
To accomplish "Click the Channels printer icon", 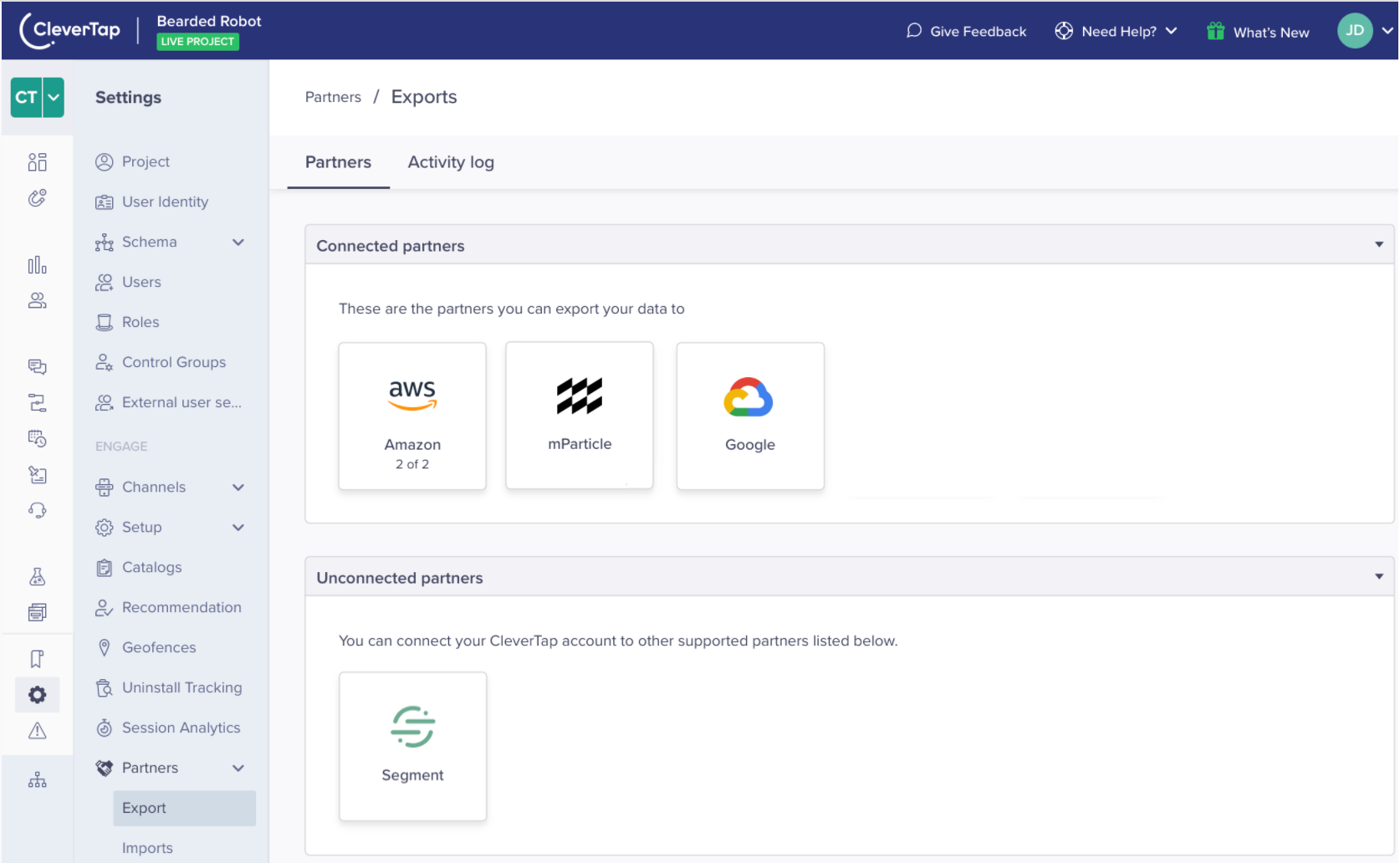I will coord(105,488).
